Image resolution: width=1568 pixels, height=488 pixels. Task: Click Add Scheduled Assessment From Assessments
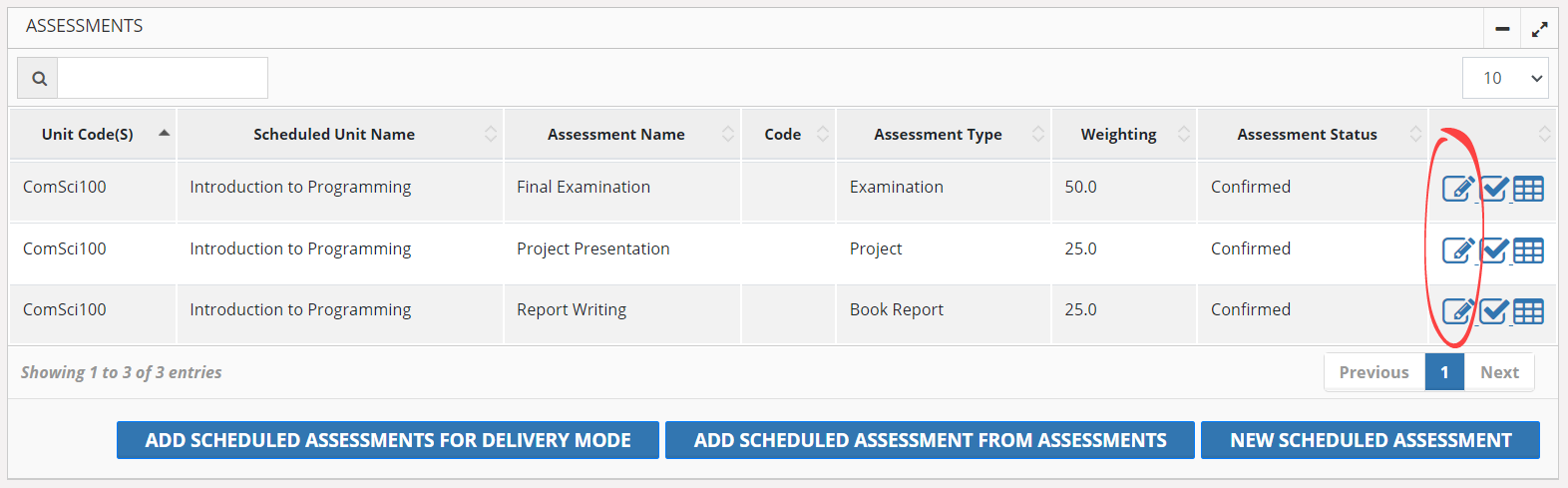click(x=930, y=440)
